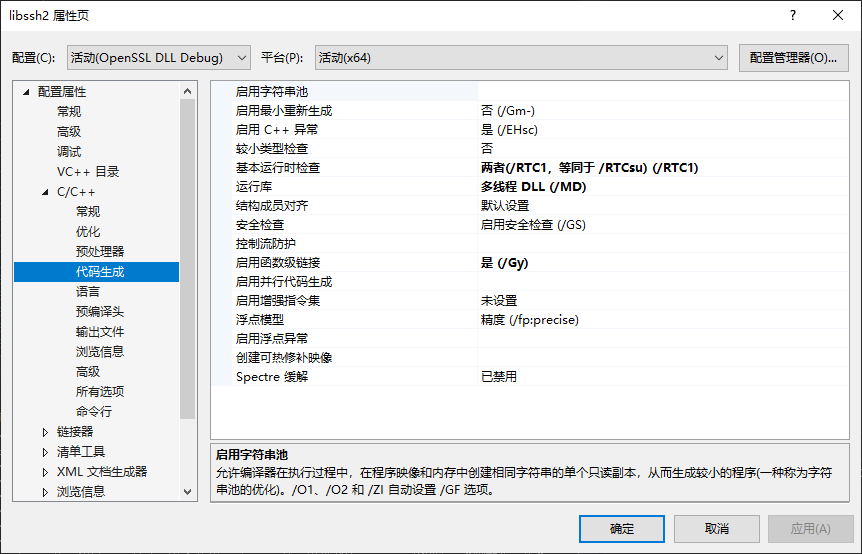The height and width of the screenshot is (554, 862).
Task: Click the 启用 C++ 异常 property name
Action: click(277, 130)
